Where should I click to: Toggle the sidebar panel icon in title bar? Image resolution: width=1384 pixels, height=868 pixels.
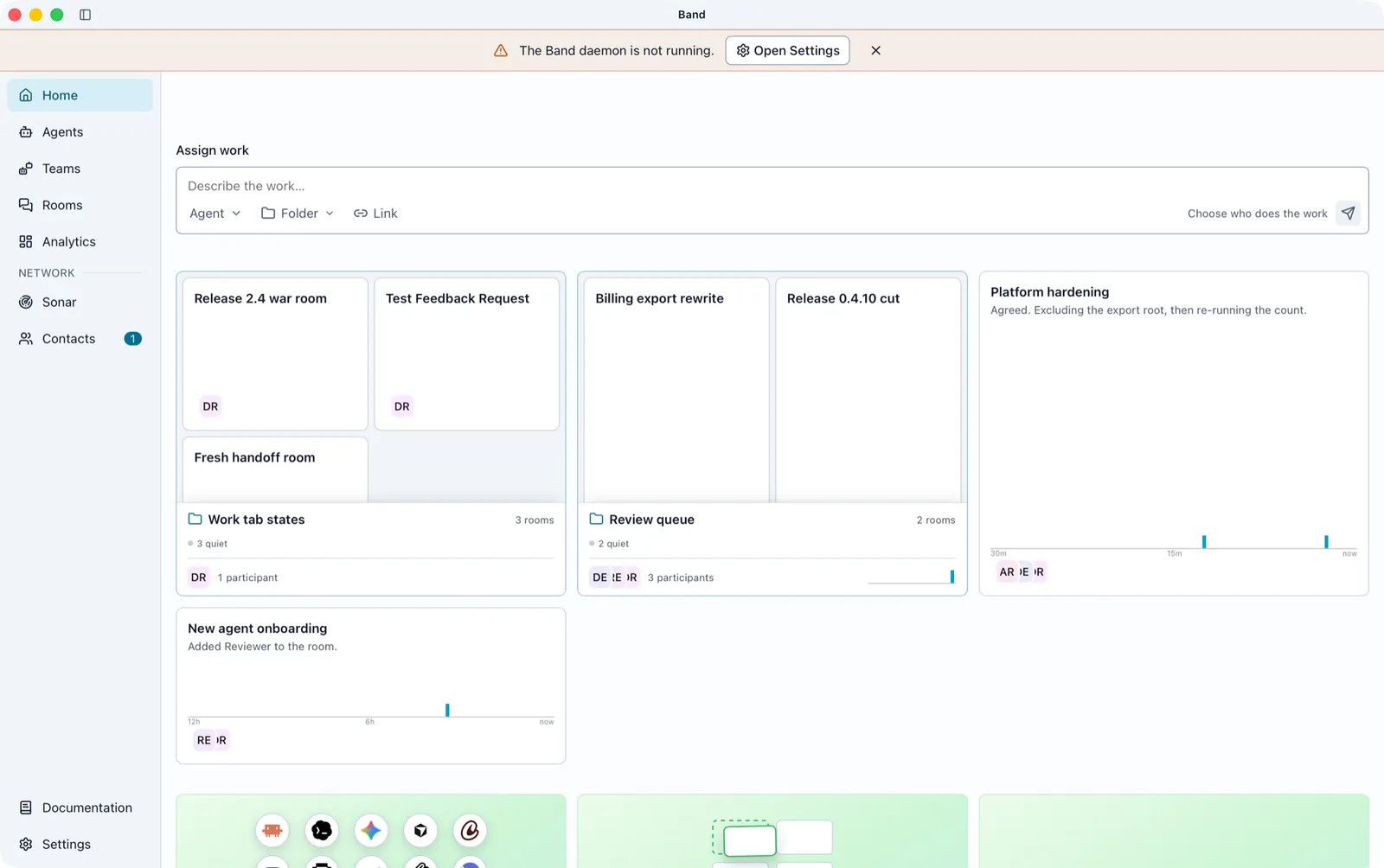click(85, 15)
